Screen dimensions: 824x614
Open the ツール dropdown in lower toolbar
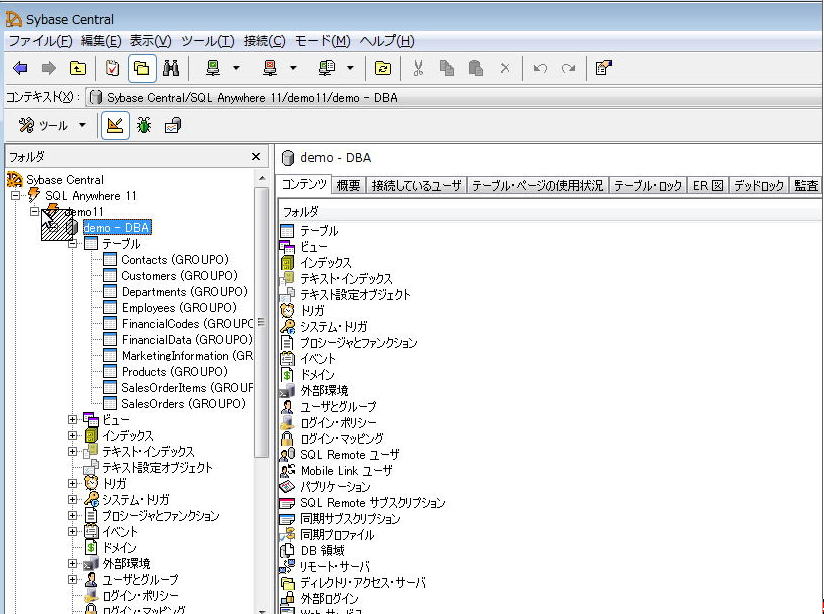click(x=82, y=126)
